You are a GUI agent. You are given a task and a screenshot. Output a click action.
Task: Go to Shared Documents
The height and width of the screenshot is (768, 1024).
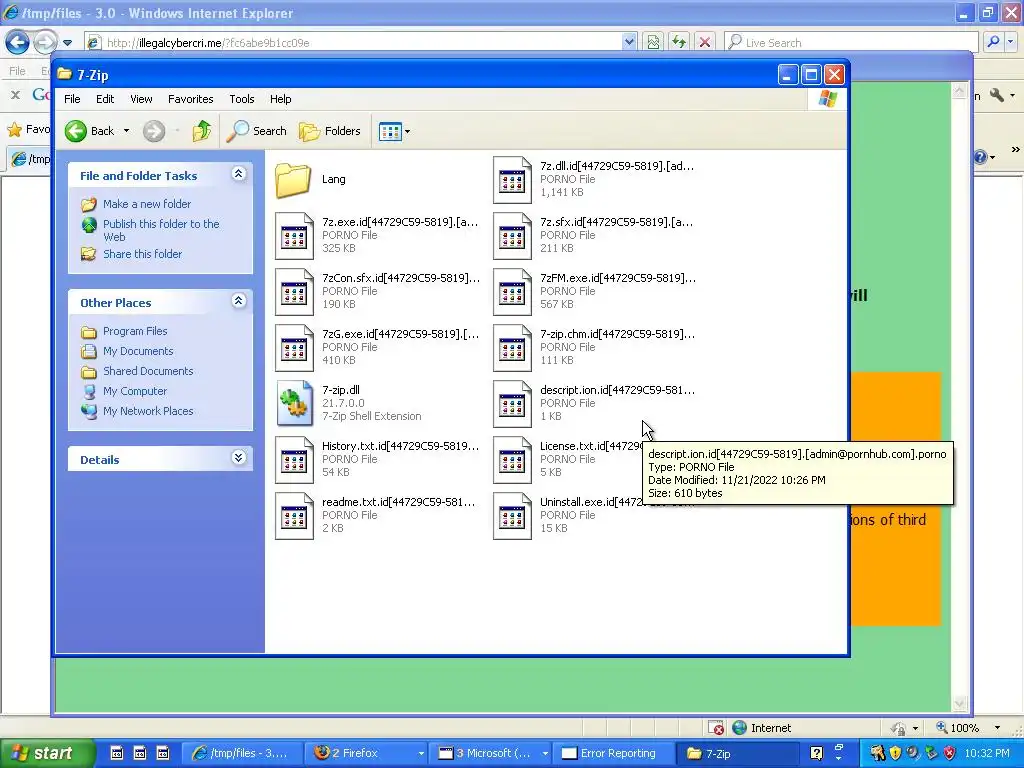(x=148, y=371)
